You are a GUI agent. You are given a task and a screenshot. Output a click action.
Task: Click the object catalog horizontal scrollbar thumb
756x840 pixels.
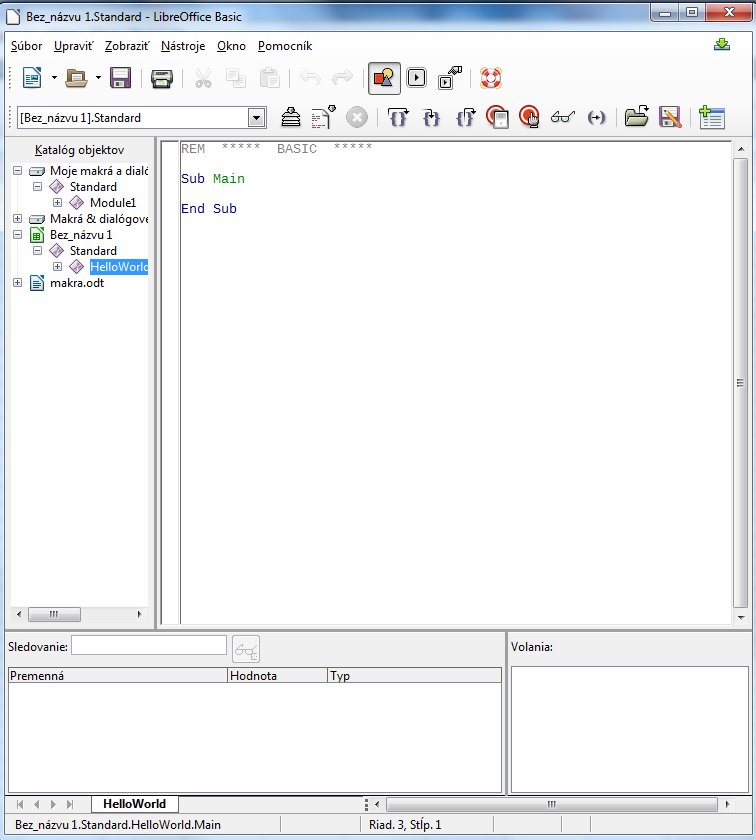click(54, 614)
